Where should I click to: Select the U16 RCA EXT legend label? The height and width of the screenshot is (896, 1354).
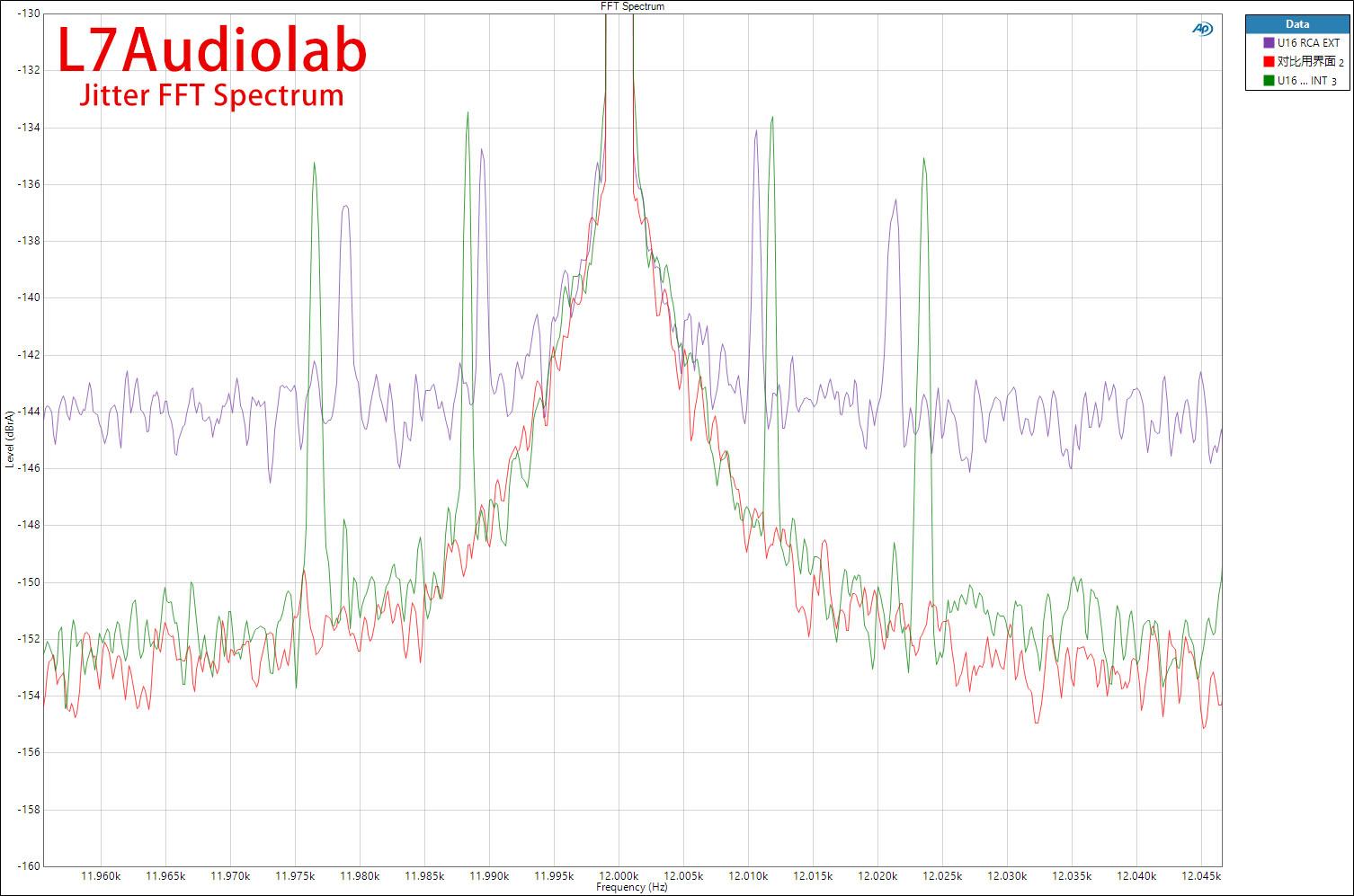click(x=1308, y=43)
